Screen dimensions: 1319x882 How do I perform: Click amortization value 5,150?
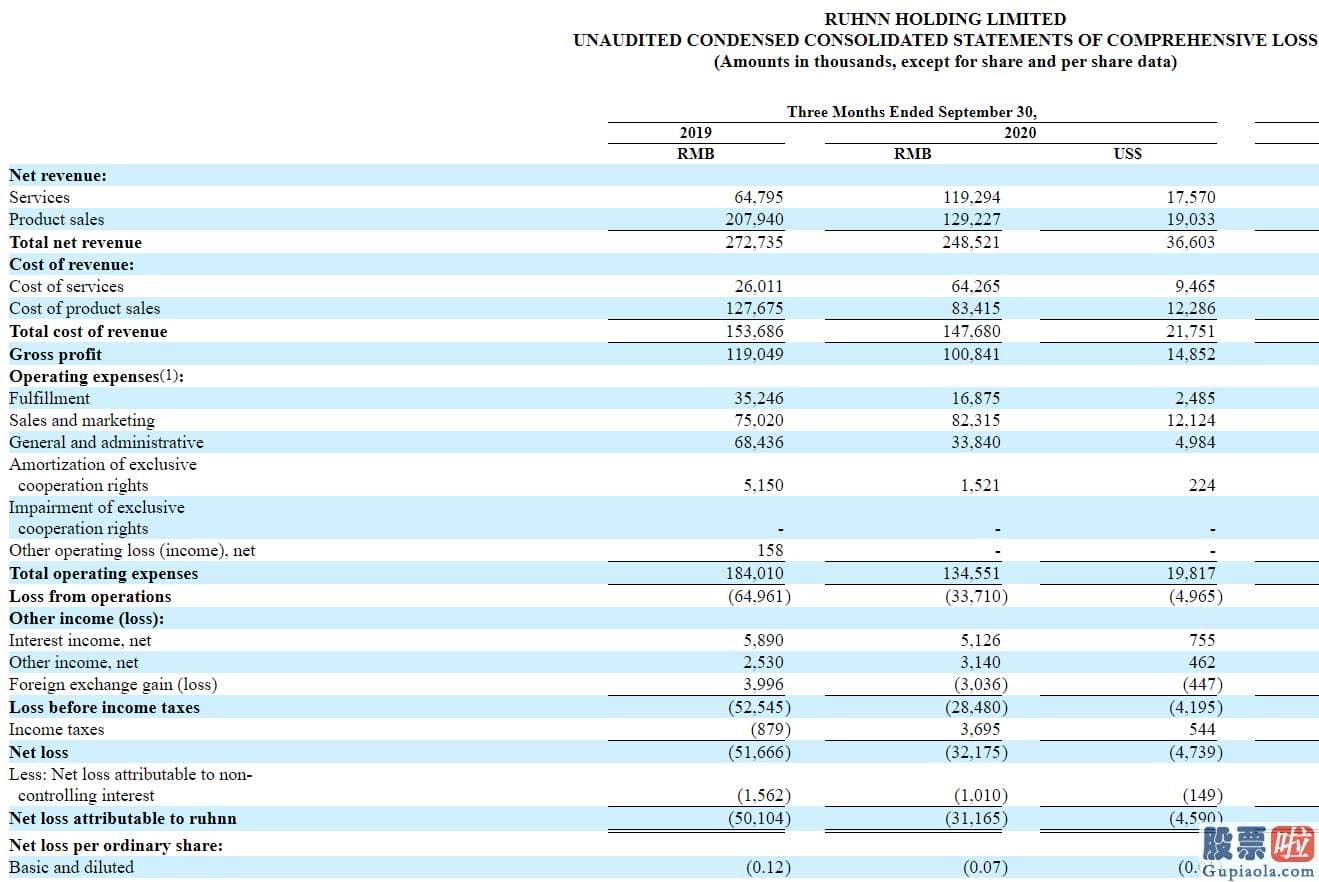[764, 486]
